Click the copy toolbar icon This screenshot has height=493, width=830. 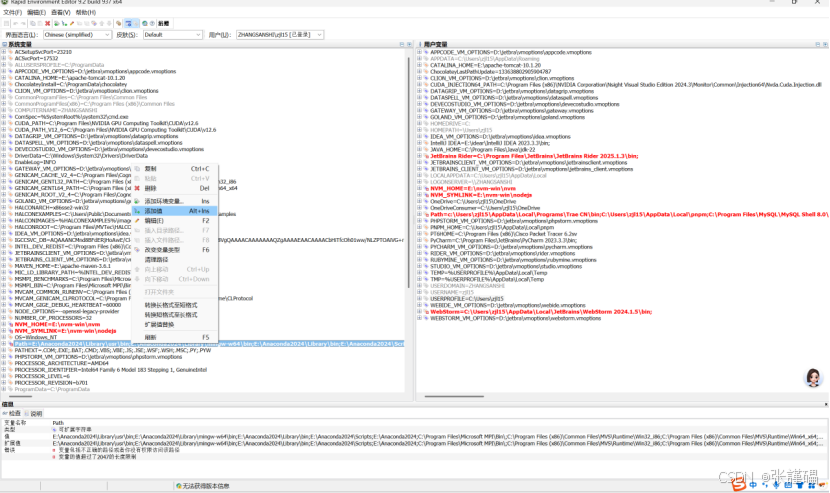pos(33,23)
